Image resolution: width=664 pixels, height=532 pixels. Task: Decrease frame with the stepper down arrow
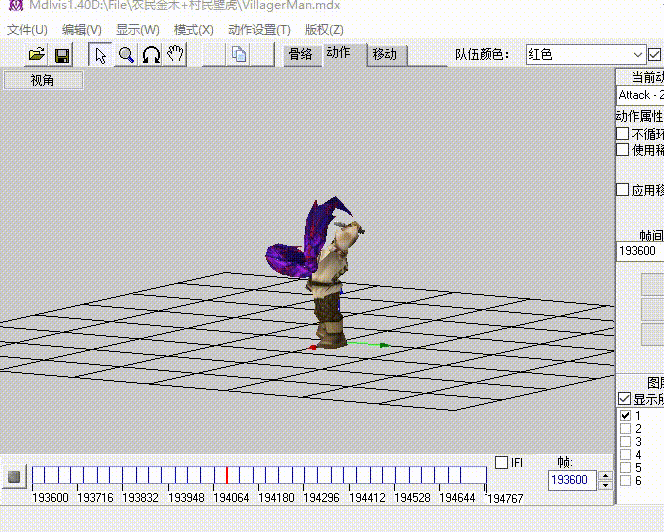606,485
